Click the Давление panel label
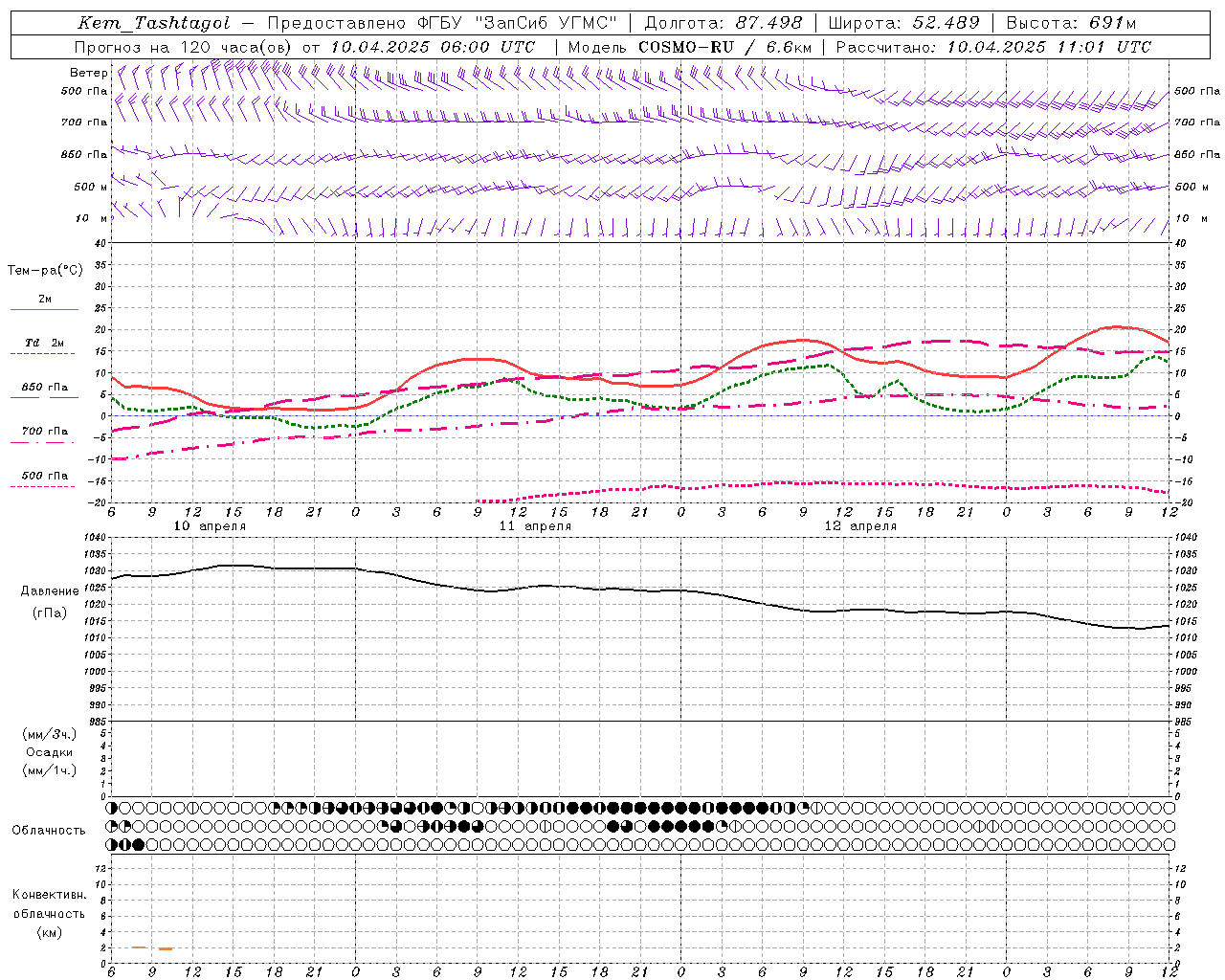 pyautogui.click(x=50, y=591)
